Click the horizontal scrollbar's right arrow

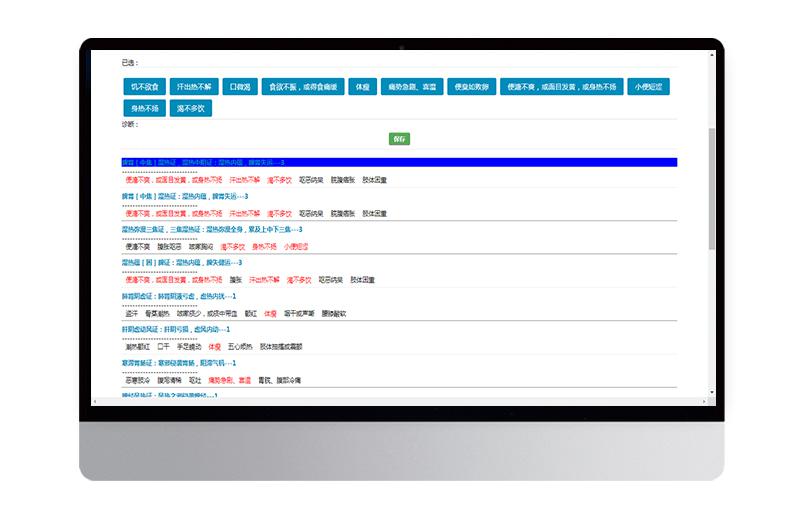704,401
